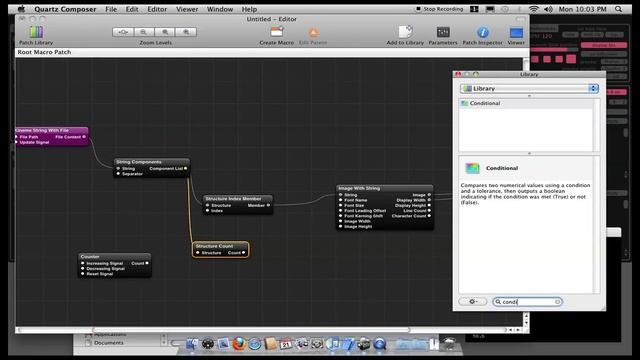This screenshot has width=640, height=360.
Task: Select the Structure Index Member patch title
Action: coord(238,199)
